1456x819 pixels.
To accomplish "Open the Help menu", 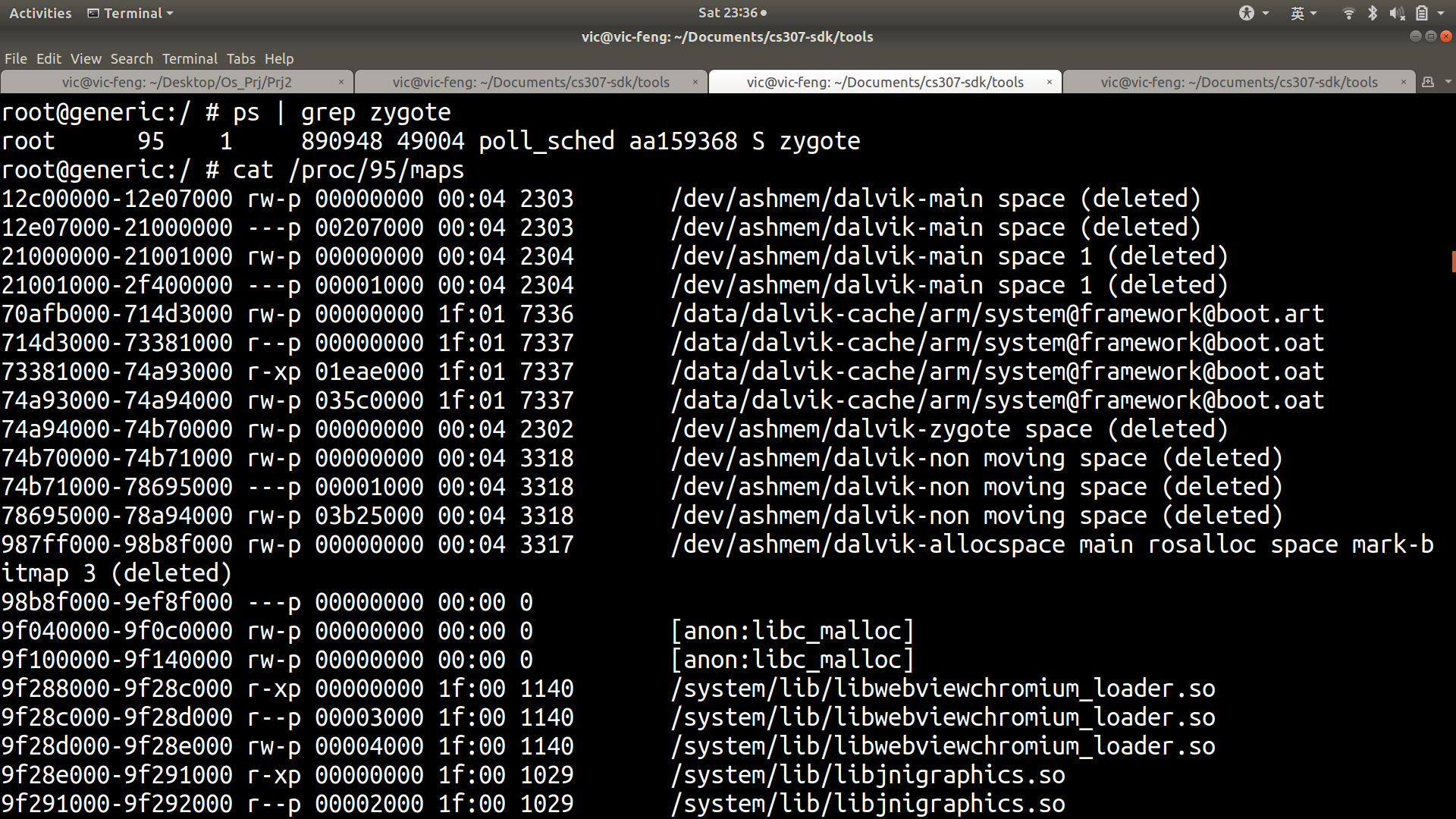I will pyautogui.click(x=278, y=58).
